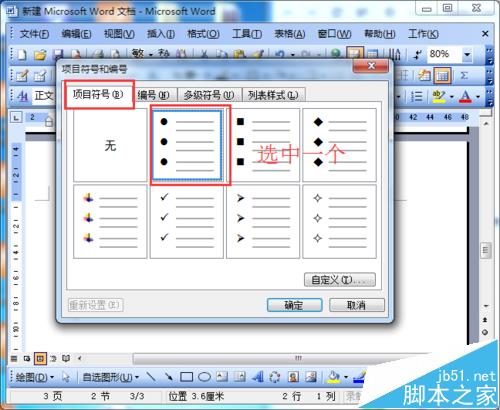Click the Paste clipboard icon
Screen dimensions: 500x410
[239, 54]
